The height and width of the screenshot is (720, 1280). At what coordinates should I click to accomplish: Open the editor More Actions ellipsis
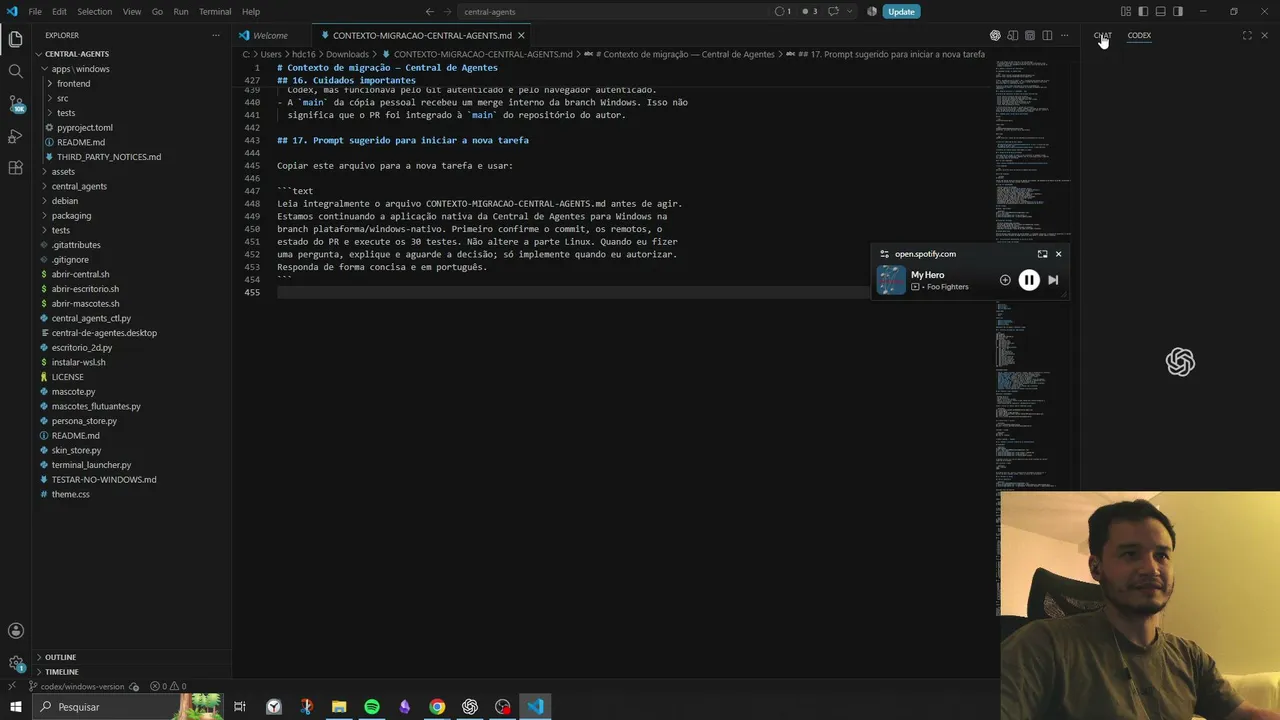(x=1065, y=35)
